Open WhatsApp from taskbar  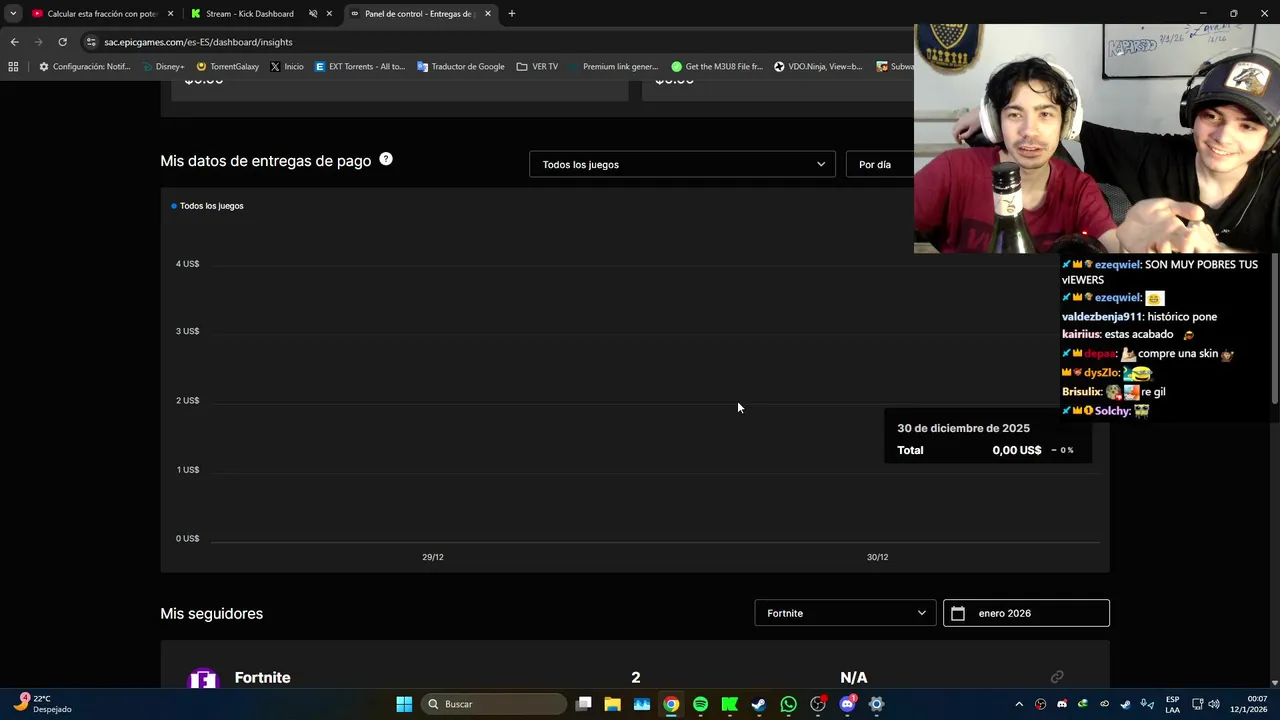[788, 704]
